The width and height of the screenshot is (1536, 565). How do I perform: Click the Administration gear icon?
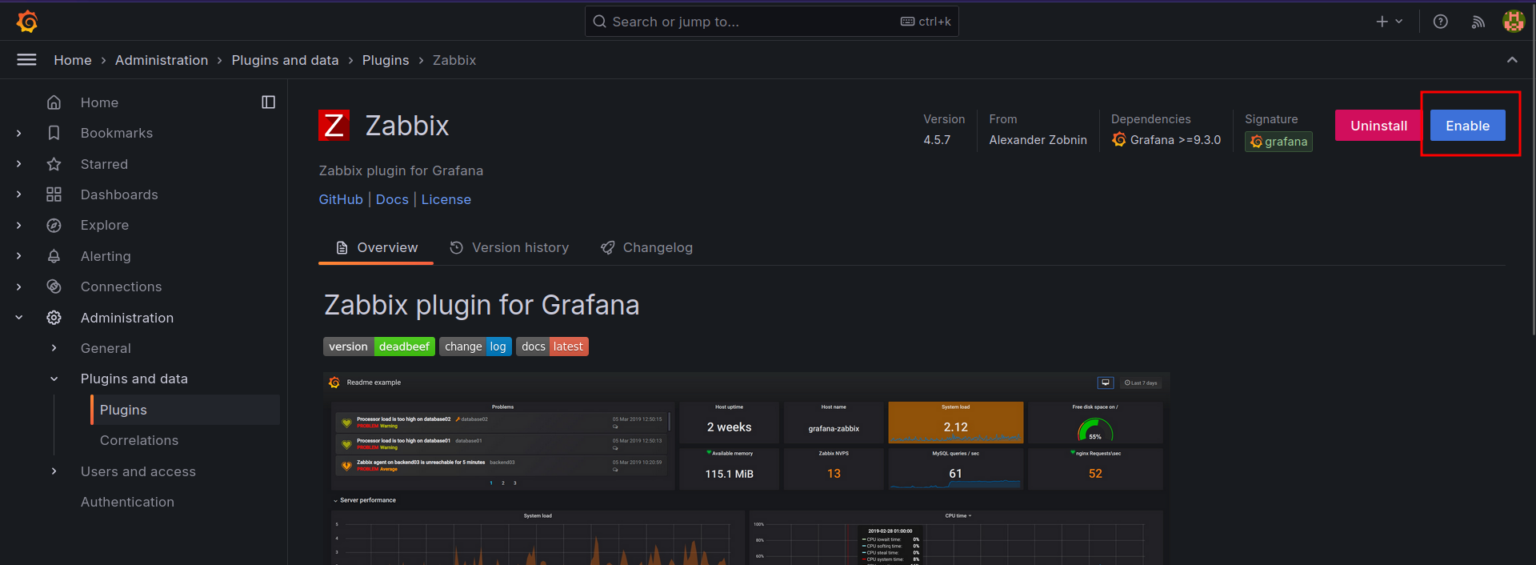[54, 318]
